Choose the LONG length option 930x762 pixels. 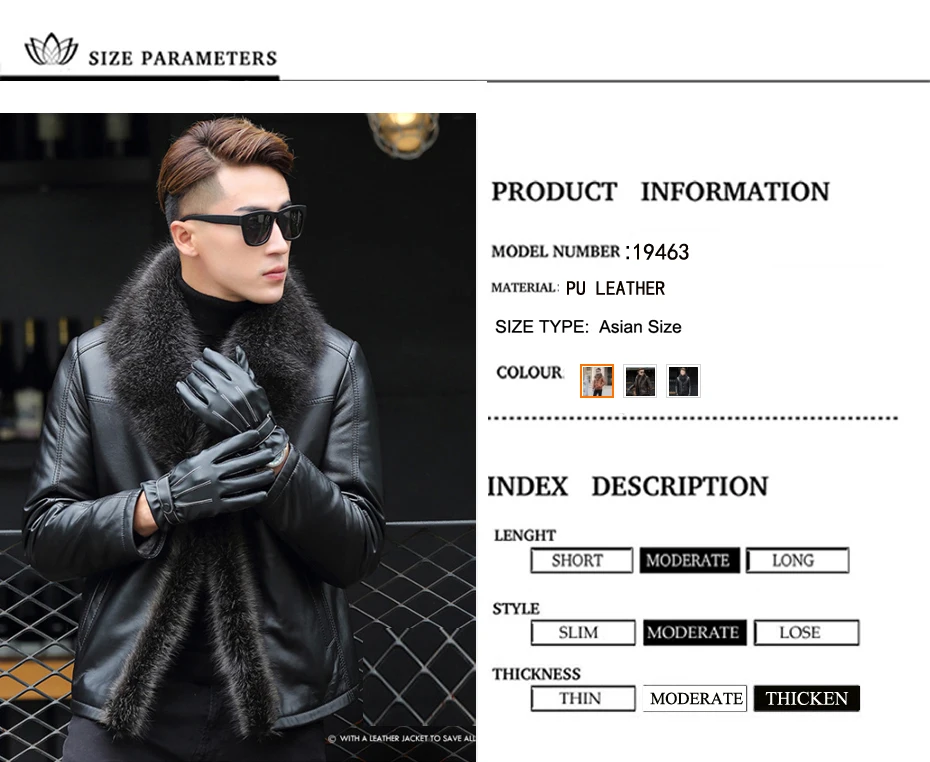click(x=798, y=560)
